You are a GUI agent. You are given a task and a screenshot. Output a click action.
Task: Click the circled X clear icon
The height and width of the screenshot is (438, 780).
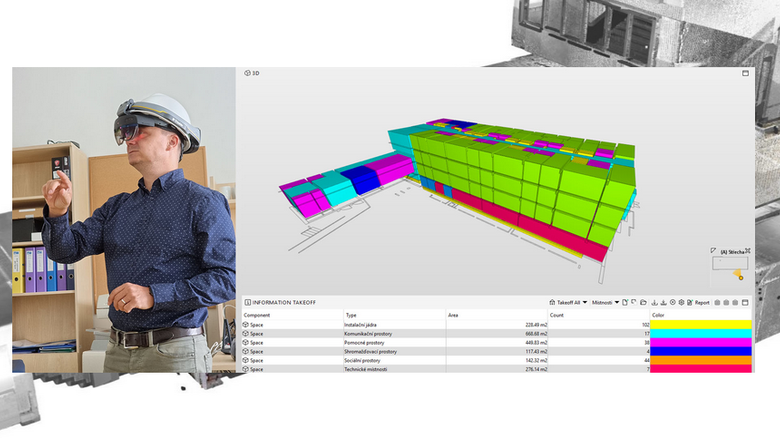[x=672, y=302]
